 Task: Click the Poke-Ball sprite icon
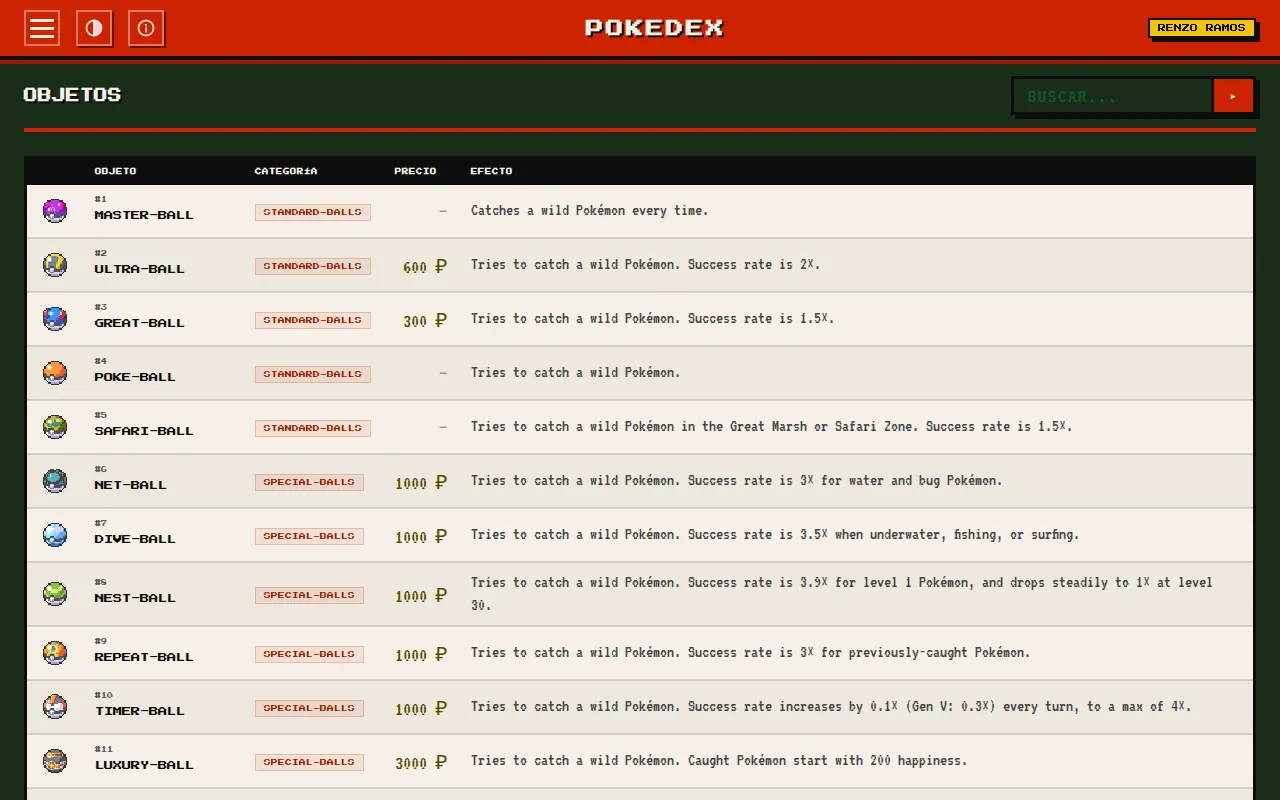point(55,373)
